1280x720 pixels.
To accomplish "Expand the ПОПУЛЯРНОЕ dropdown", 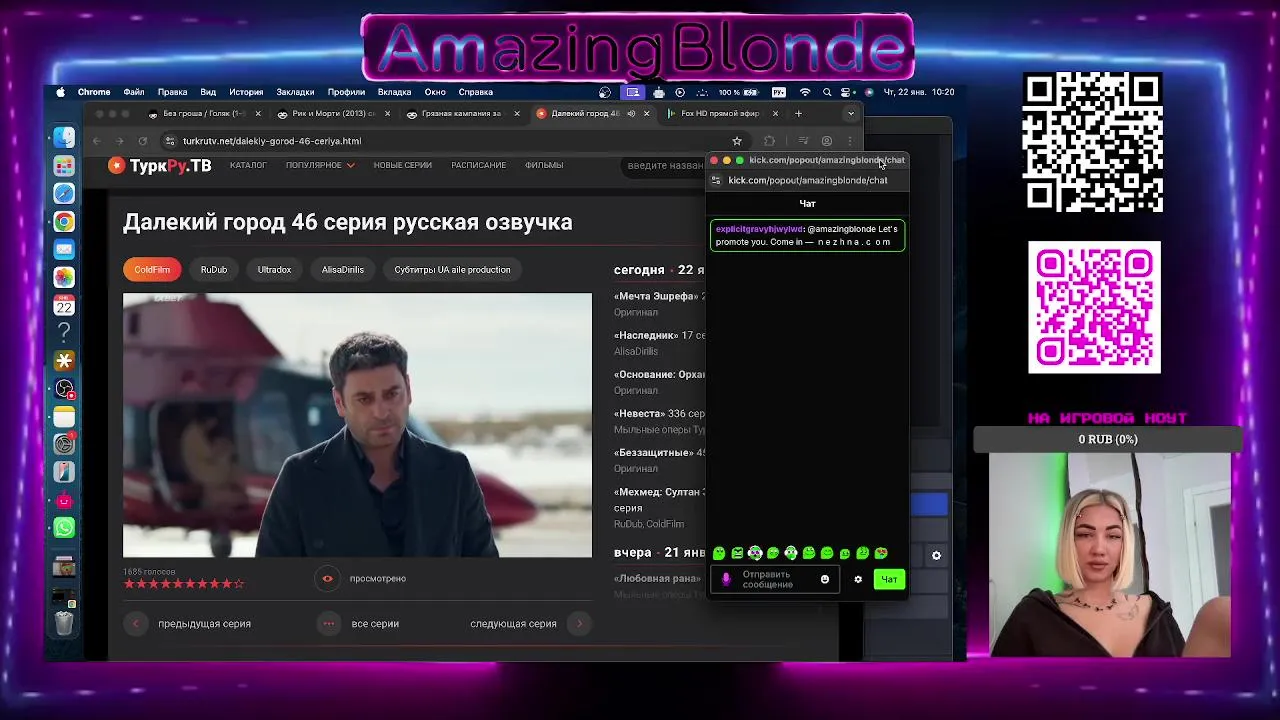I will (x=320, y=165).
